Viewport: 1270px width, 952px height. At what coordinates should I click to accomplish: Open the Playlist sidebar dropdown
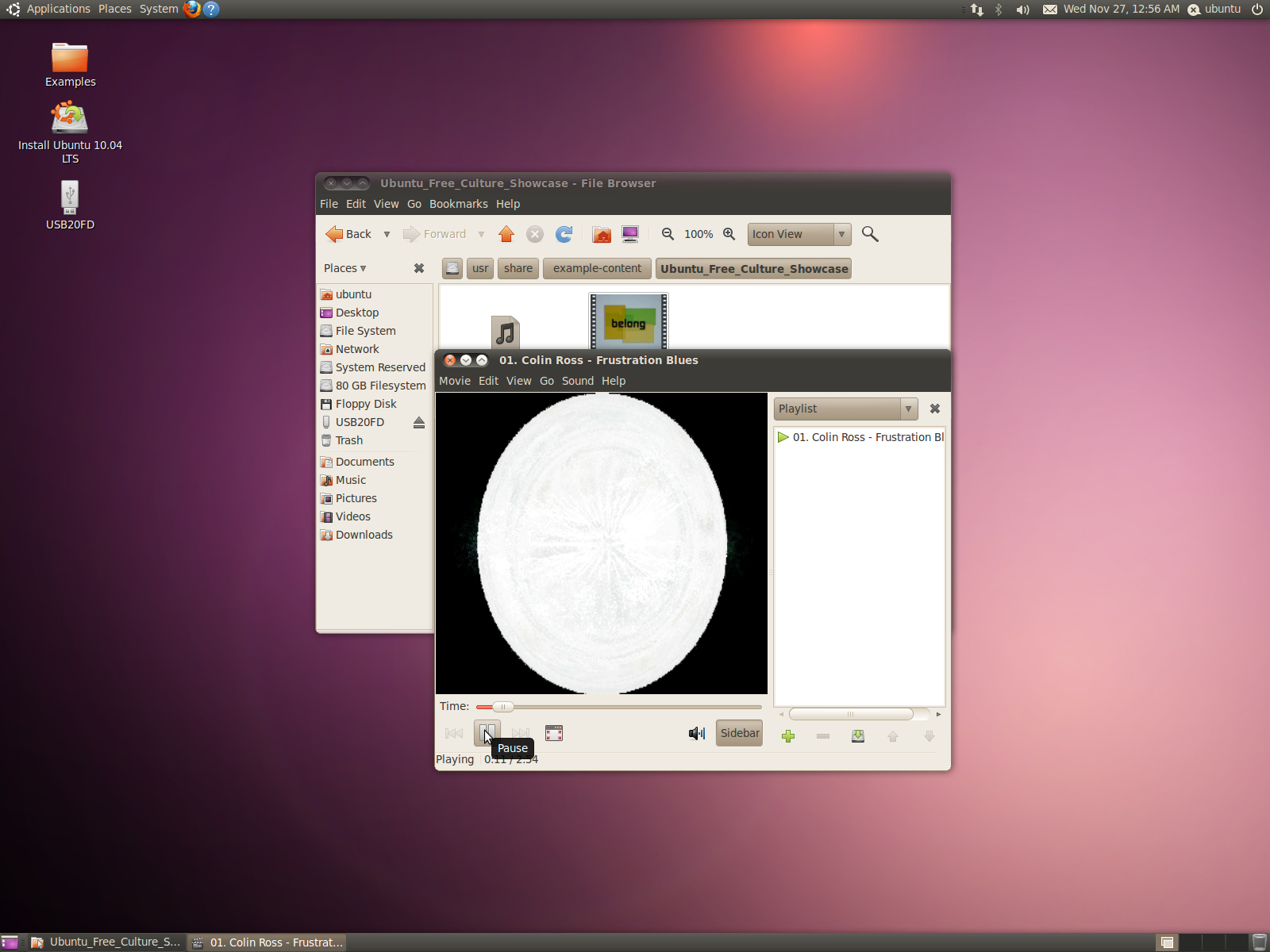(x=845, y=409)
